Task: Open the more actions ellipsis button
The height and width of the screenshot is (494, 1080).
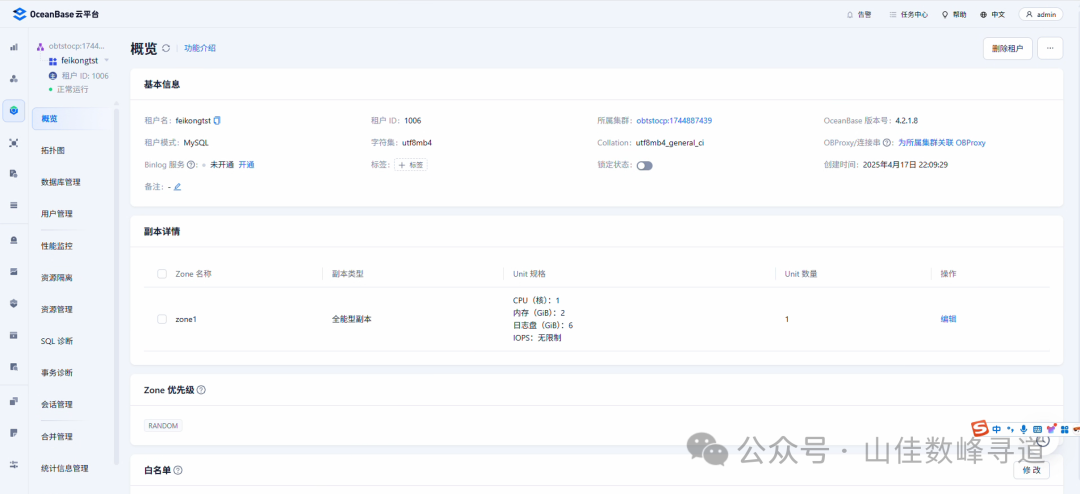Action: click(x=1050, y=48)
